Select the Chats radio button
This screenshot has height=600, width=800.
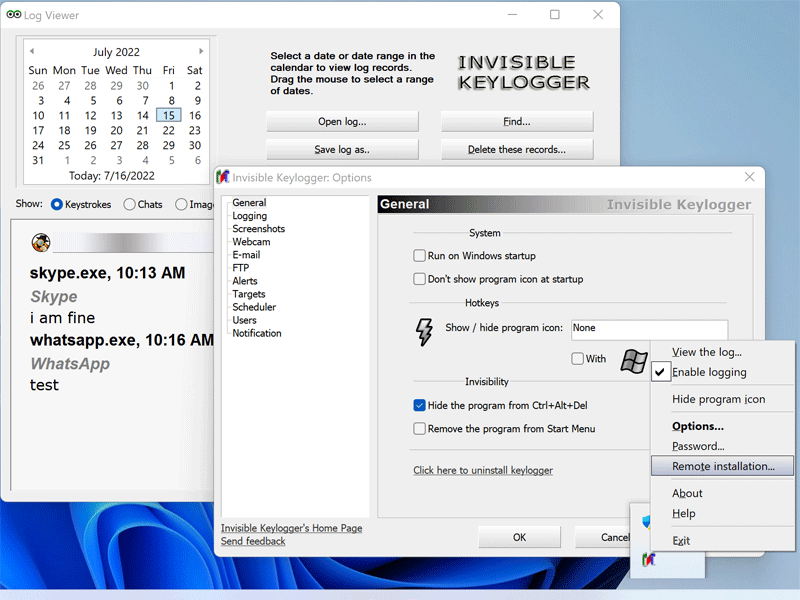click(130, 205)
